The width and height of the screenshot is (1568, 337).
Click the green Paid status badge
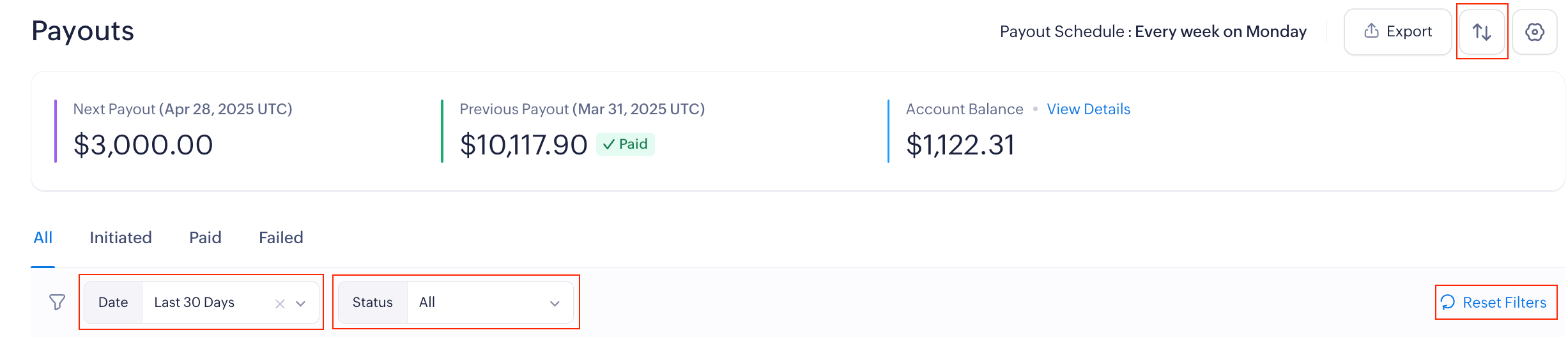coord(625,144)
